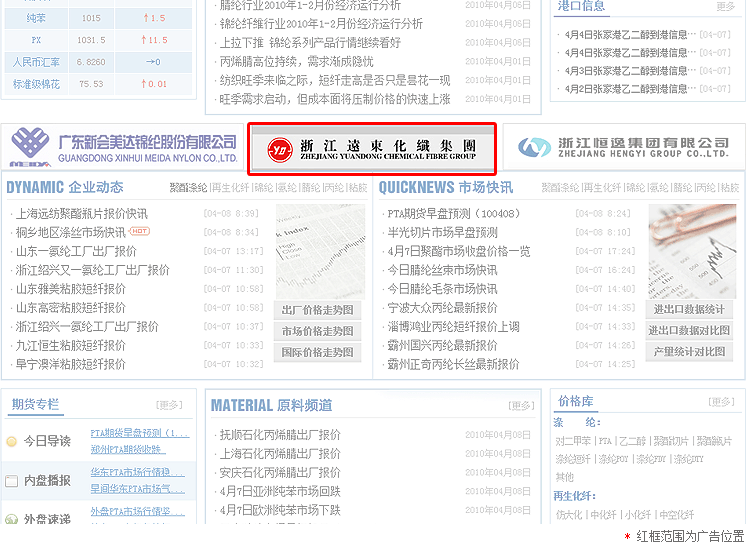
Task: Open 郑州PTA期货收盘 link under 今日导读
Action: click(x=128, y=449)
